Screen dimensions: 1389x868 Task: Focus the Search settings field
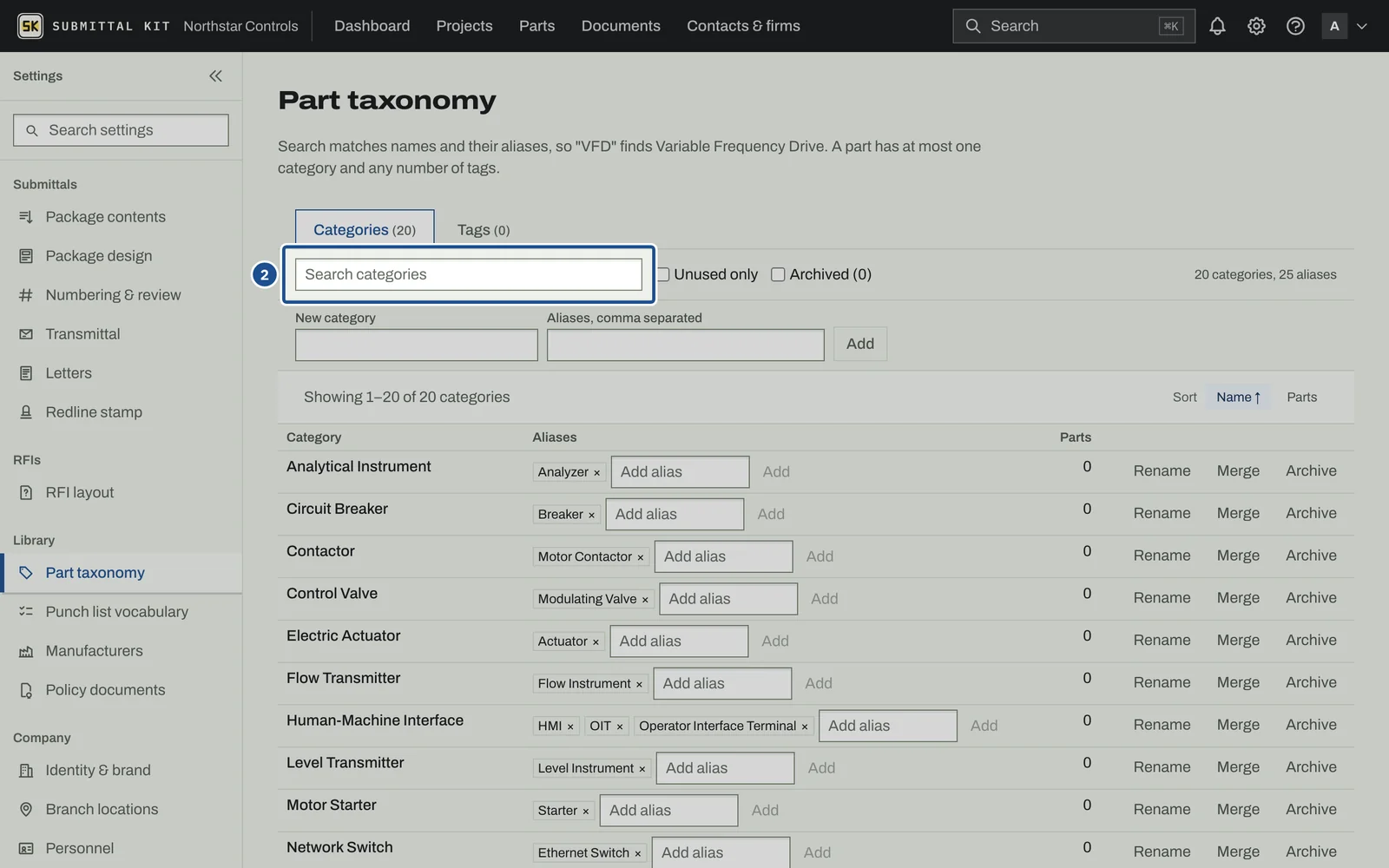[x=121, y=130]
